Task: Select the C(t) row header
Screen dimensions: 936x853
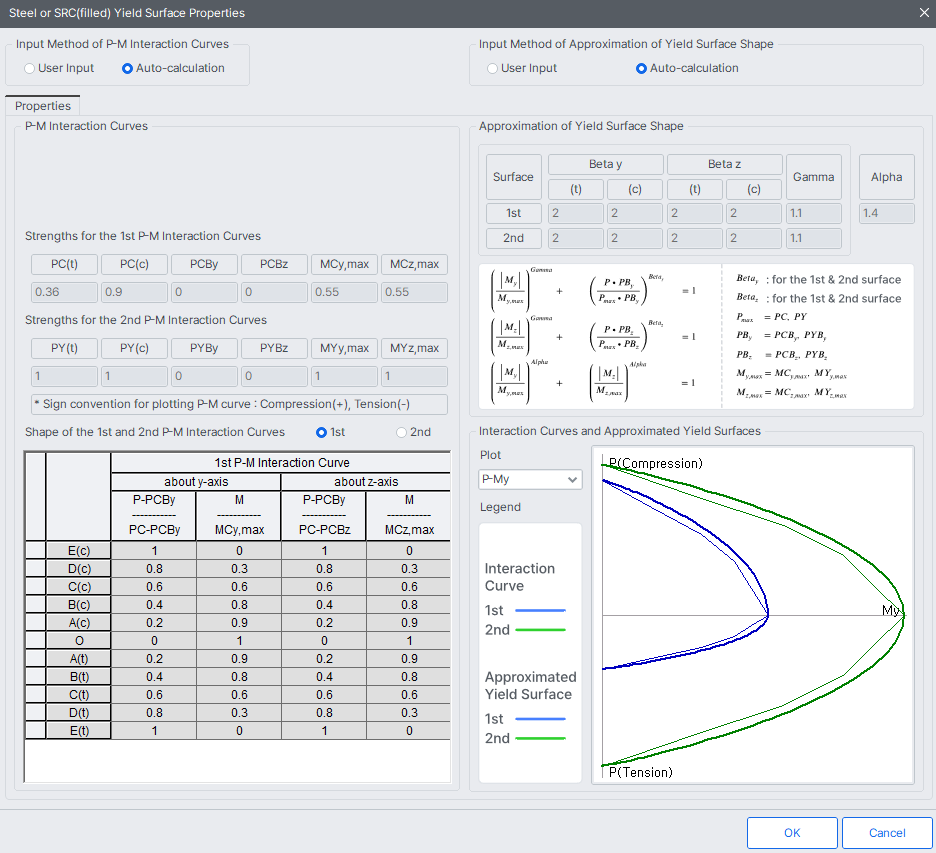Action: pyautogui.click(x=79, y=694)
